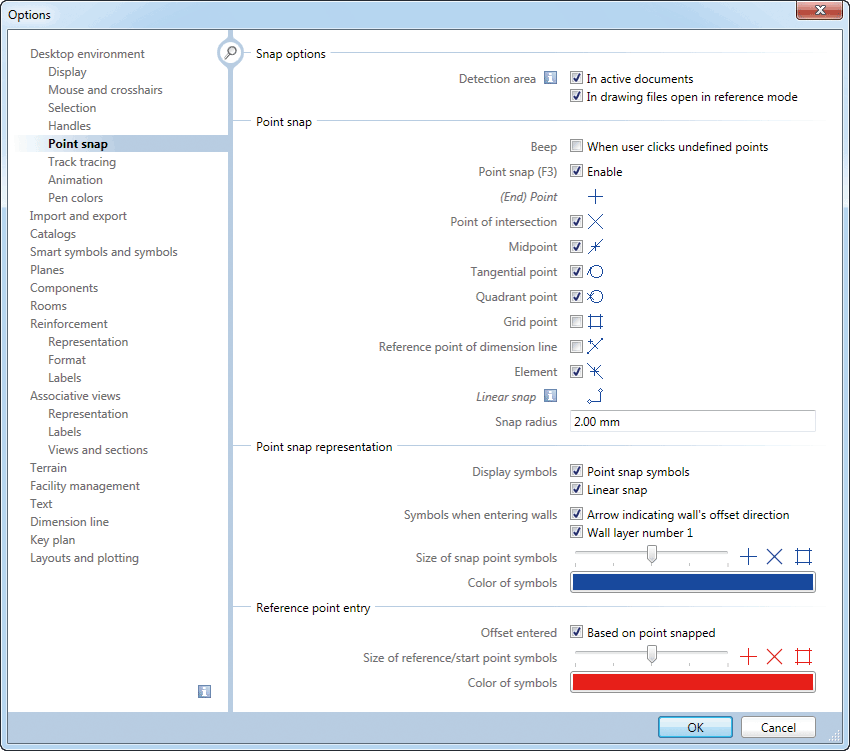The width and height of the screenshot is (850, 751).
Task: Click the search magnifier icon
Action: click(x=231, y=53)
